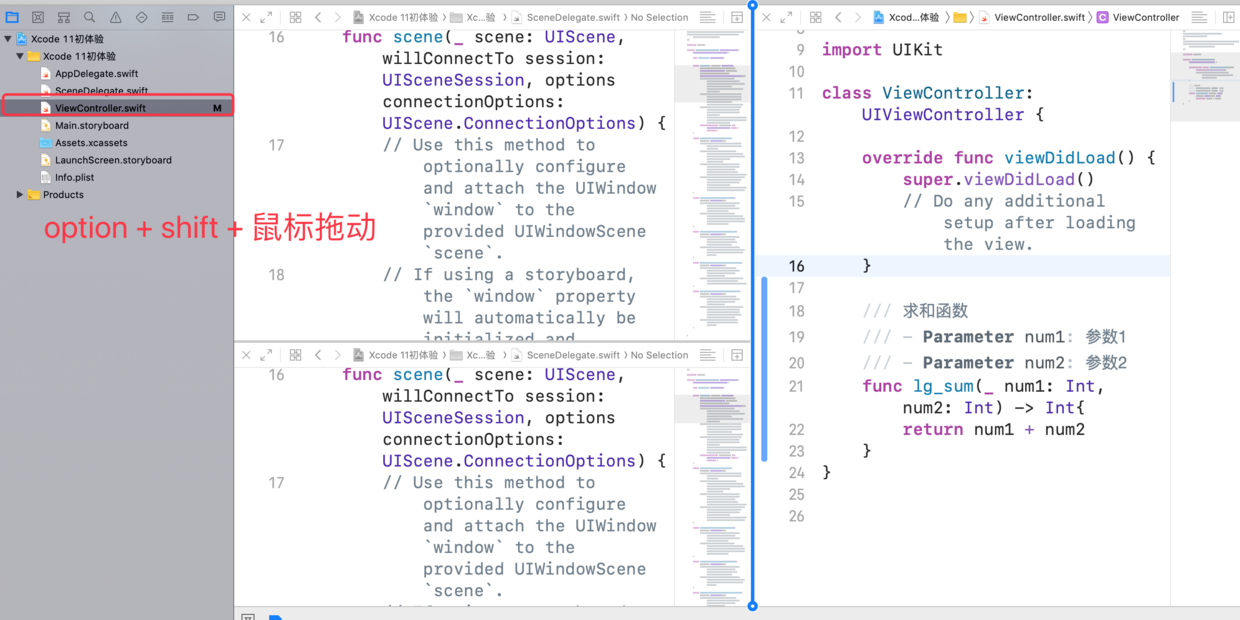Add editor below from bottom-left pane
This screenshot has width=1240, height=620.
coord(737,355)
